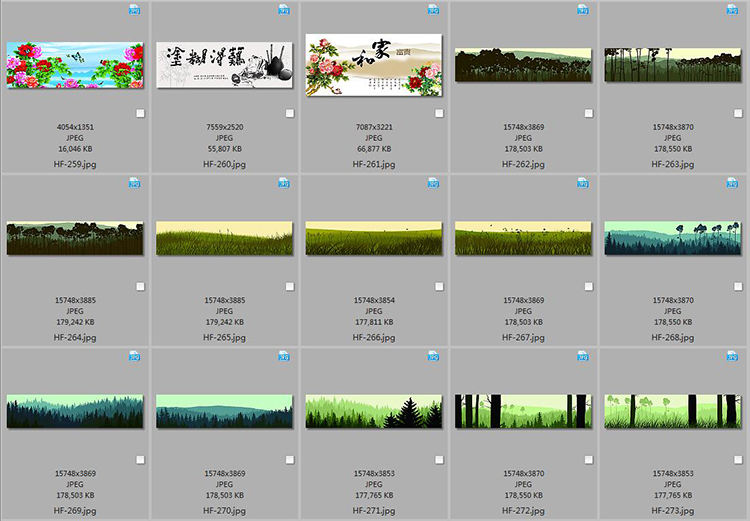The height and width of the screenshot is (521, 750).
Task: Check the selection box for HF-264.jpg
Action: pos(140,286)
